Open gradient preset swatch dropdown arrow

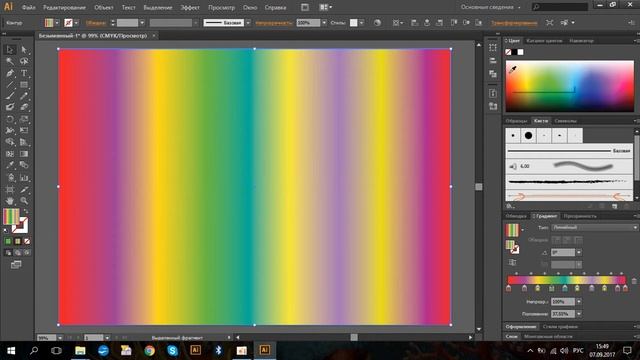(522, 230)
